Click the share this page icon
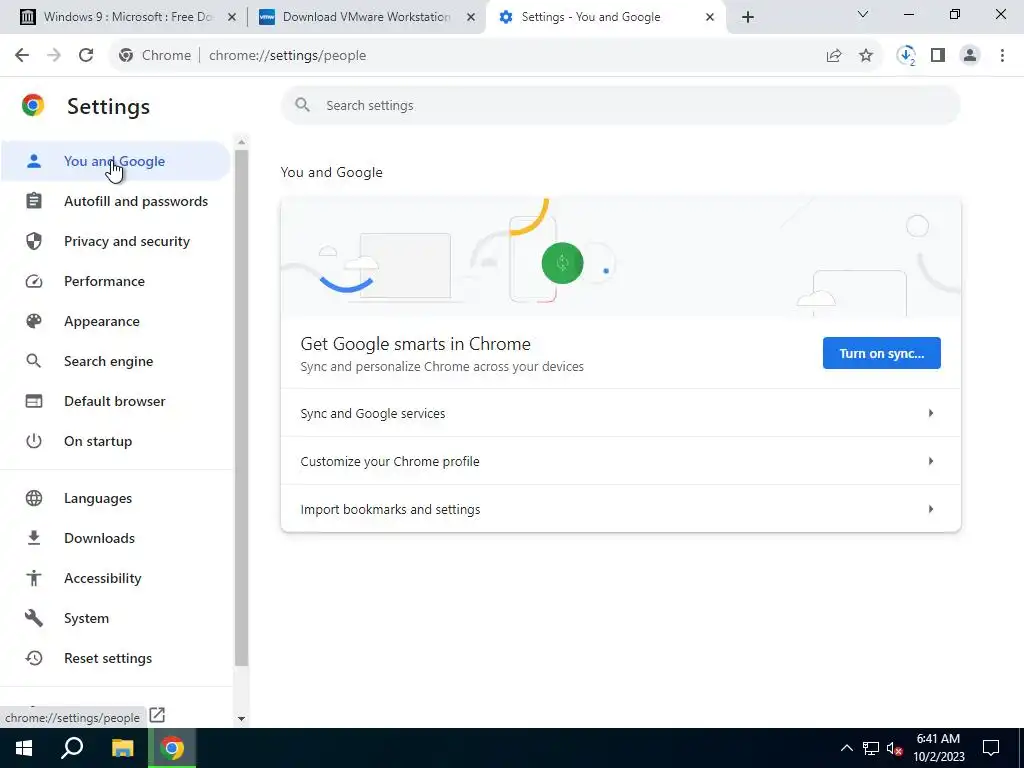The height and width of the screenshot is (768, 1024). click(x=834, y=56)
